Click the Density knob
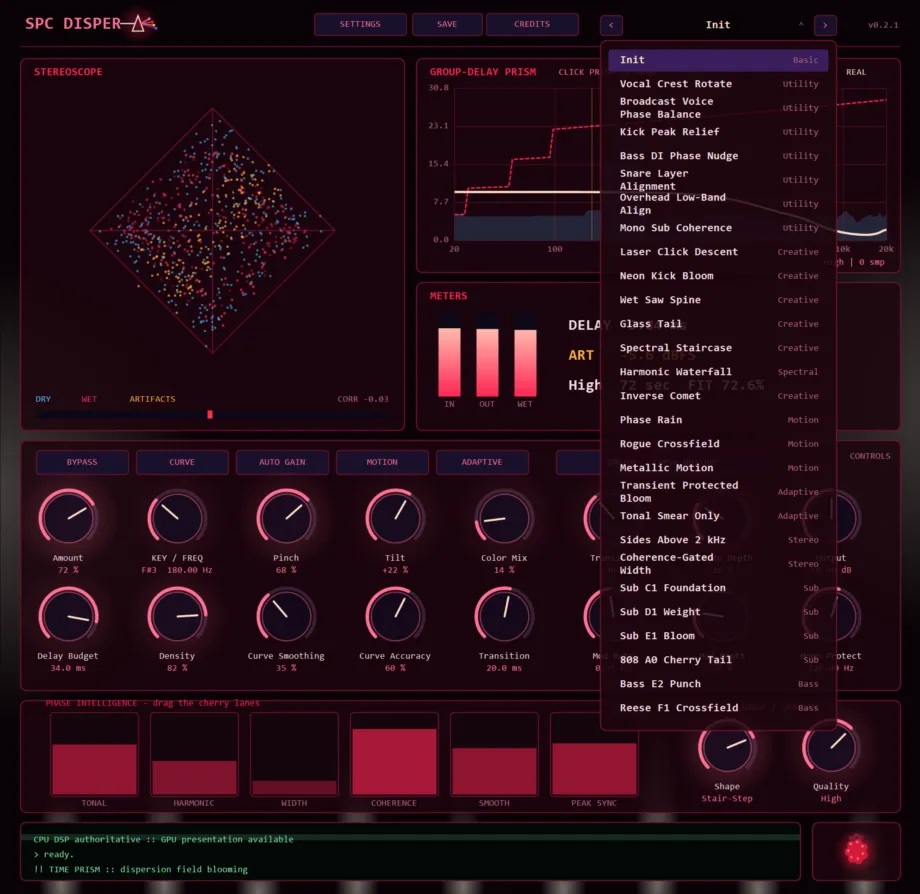Screen dimensions: 920x894 coord(177,616)
